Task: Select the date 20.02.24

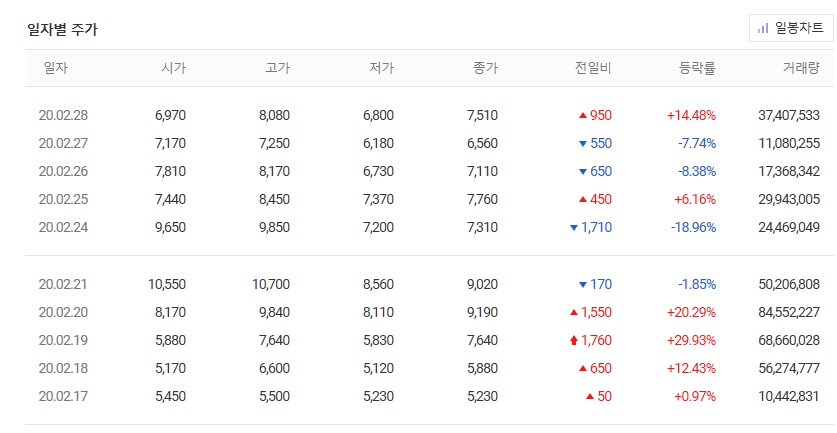Action: click(x=63, y=227)
